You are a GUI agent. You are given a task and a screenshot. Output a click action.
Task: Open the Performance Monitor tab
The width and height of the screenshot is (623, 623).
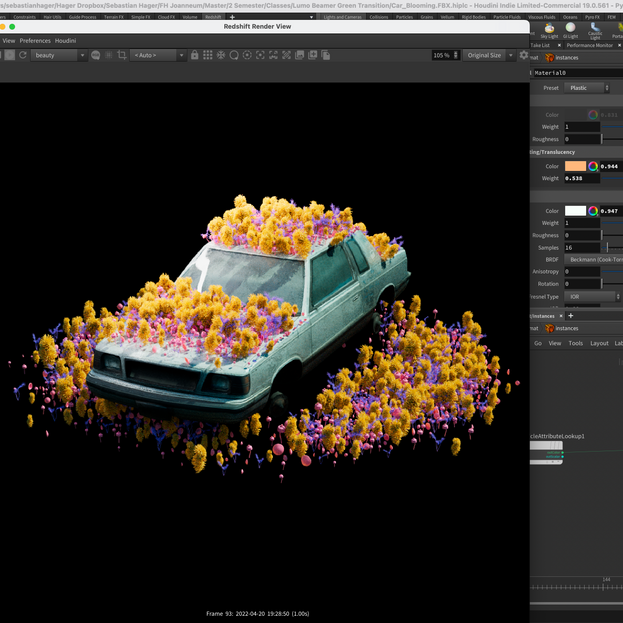click(589, 45)
